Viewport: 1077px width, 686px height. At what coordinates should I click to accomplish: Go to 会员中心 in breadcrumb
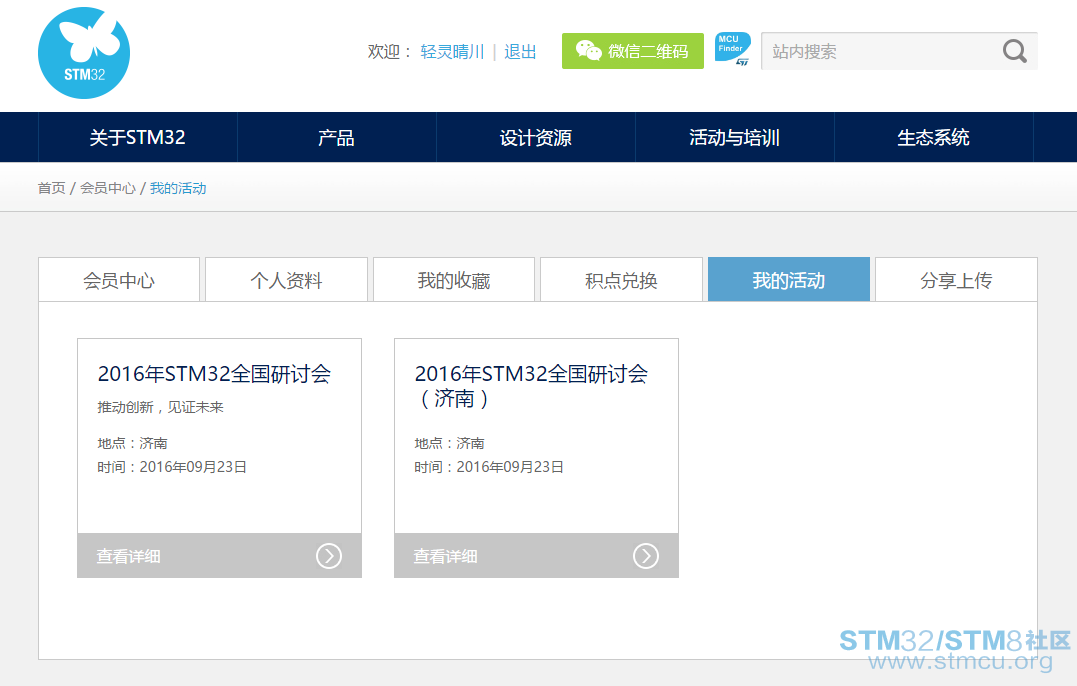point(108,188)
